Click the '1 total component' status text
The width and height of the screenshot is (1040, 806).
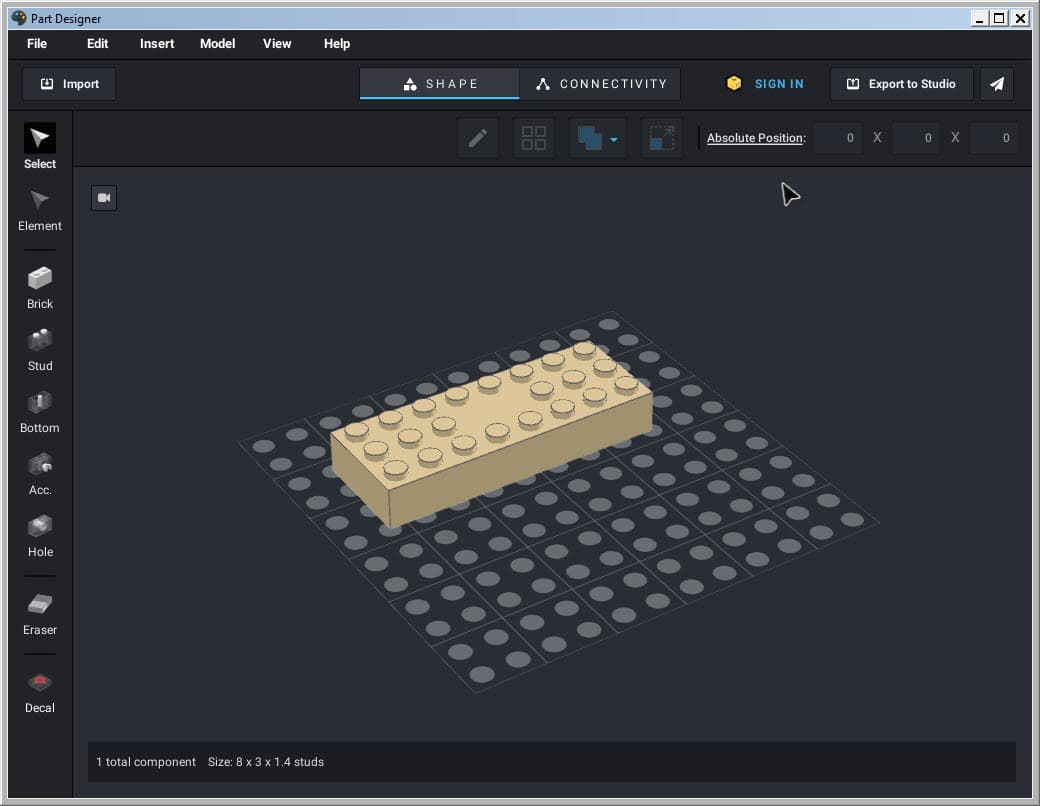tap(146, 762)
